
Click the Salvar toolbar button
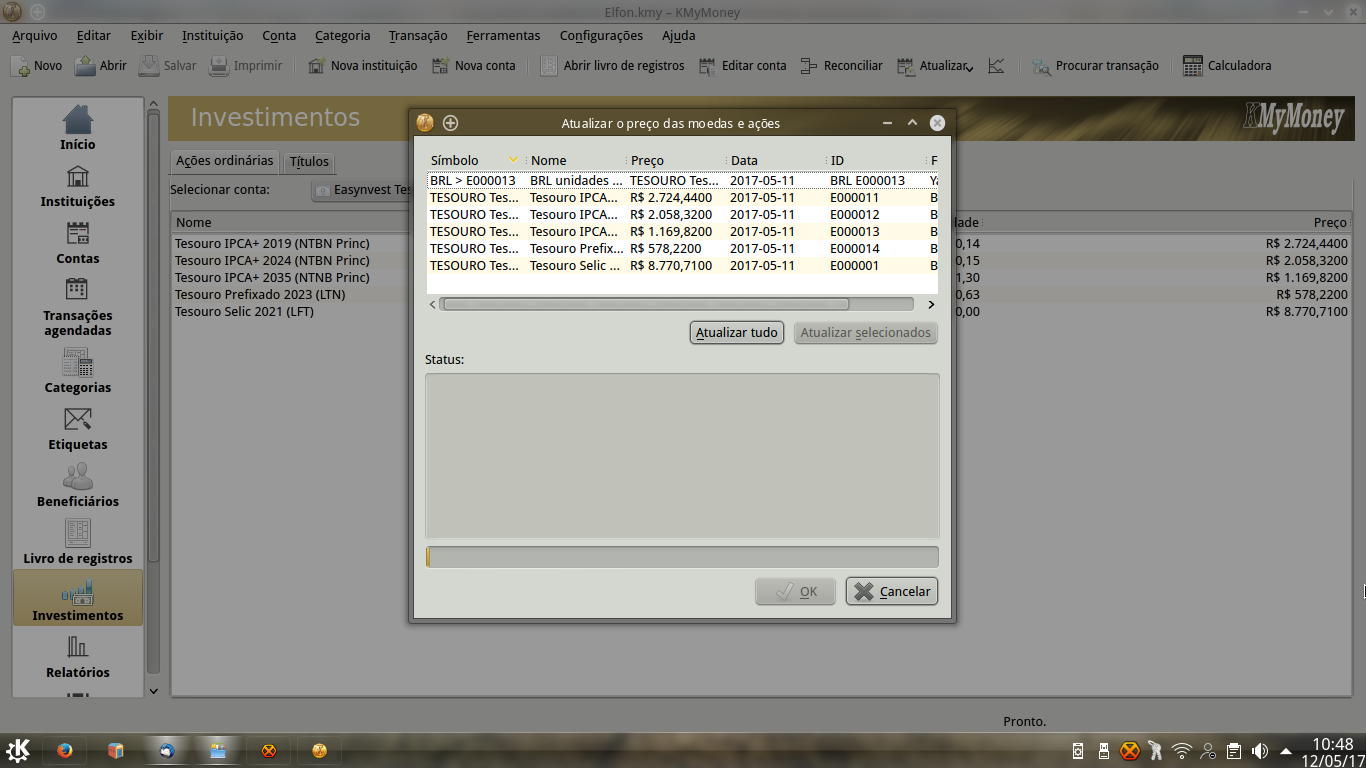click(167, 66)
